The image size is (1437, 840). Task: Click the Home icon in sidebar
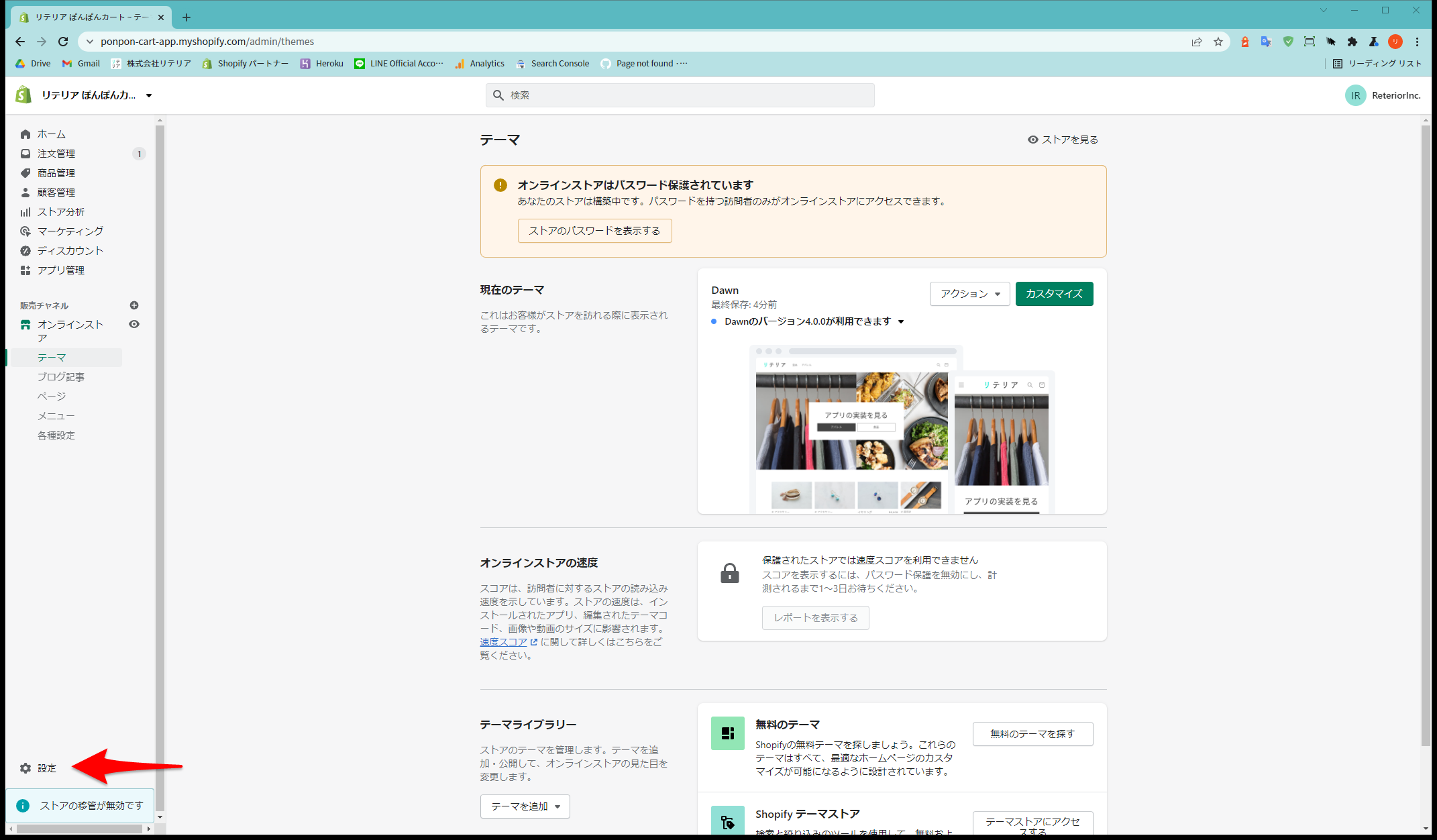[x=25, y=134]
